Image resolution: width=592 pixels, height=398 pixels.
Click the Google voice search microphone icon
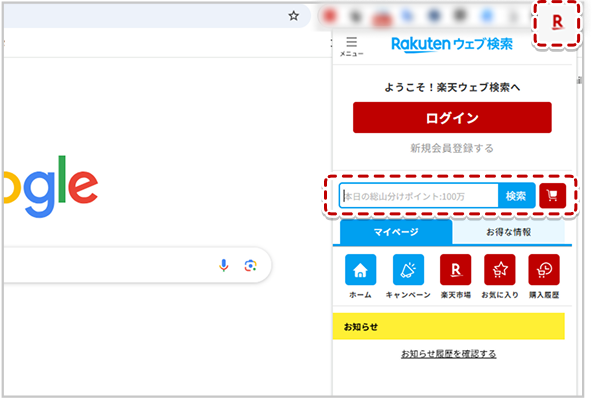[224, 265]
